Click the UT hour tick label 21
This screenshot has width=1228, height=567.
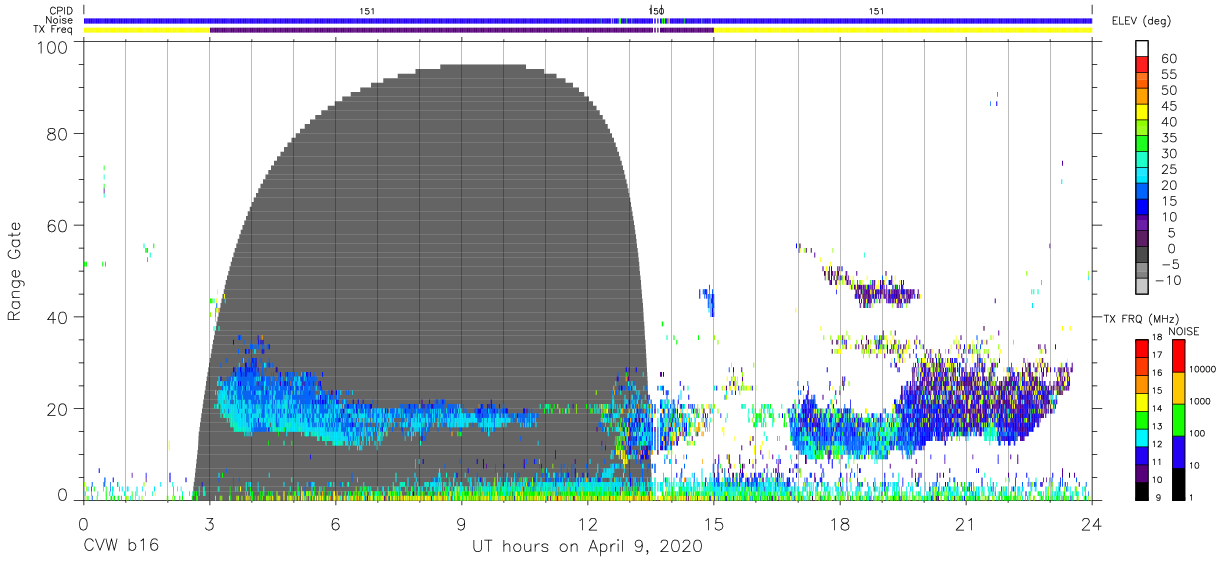pyautogui.click(x=965, y=524)
